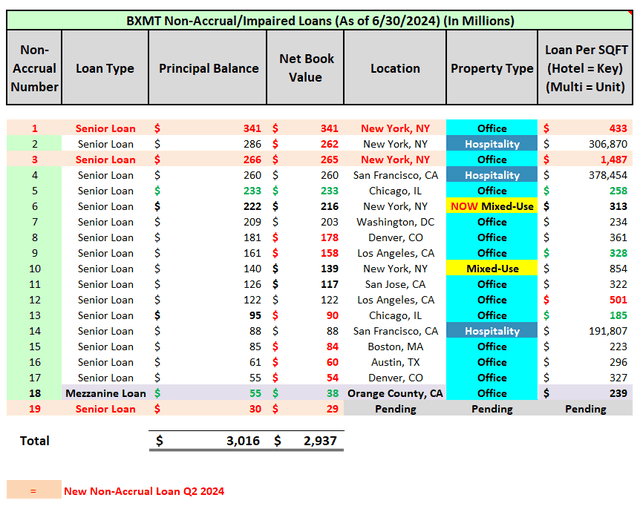Click the yellow Mixed-Use cell in row 10
640x509 pixels.
[x=492, y=269]
